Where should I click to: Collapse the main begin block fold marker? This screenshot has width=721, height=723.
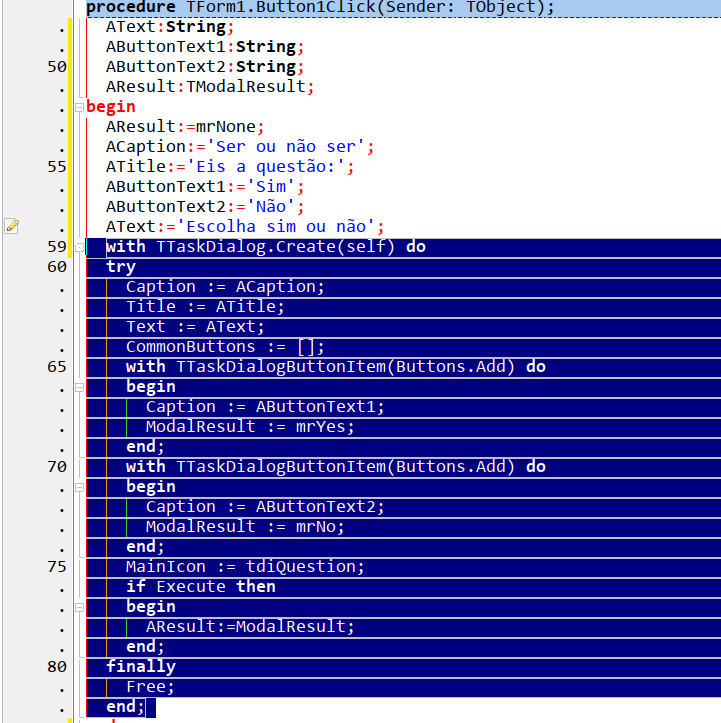click(78, 107)
